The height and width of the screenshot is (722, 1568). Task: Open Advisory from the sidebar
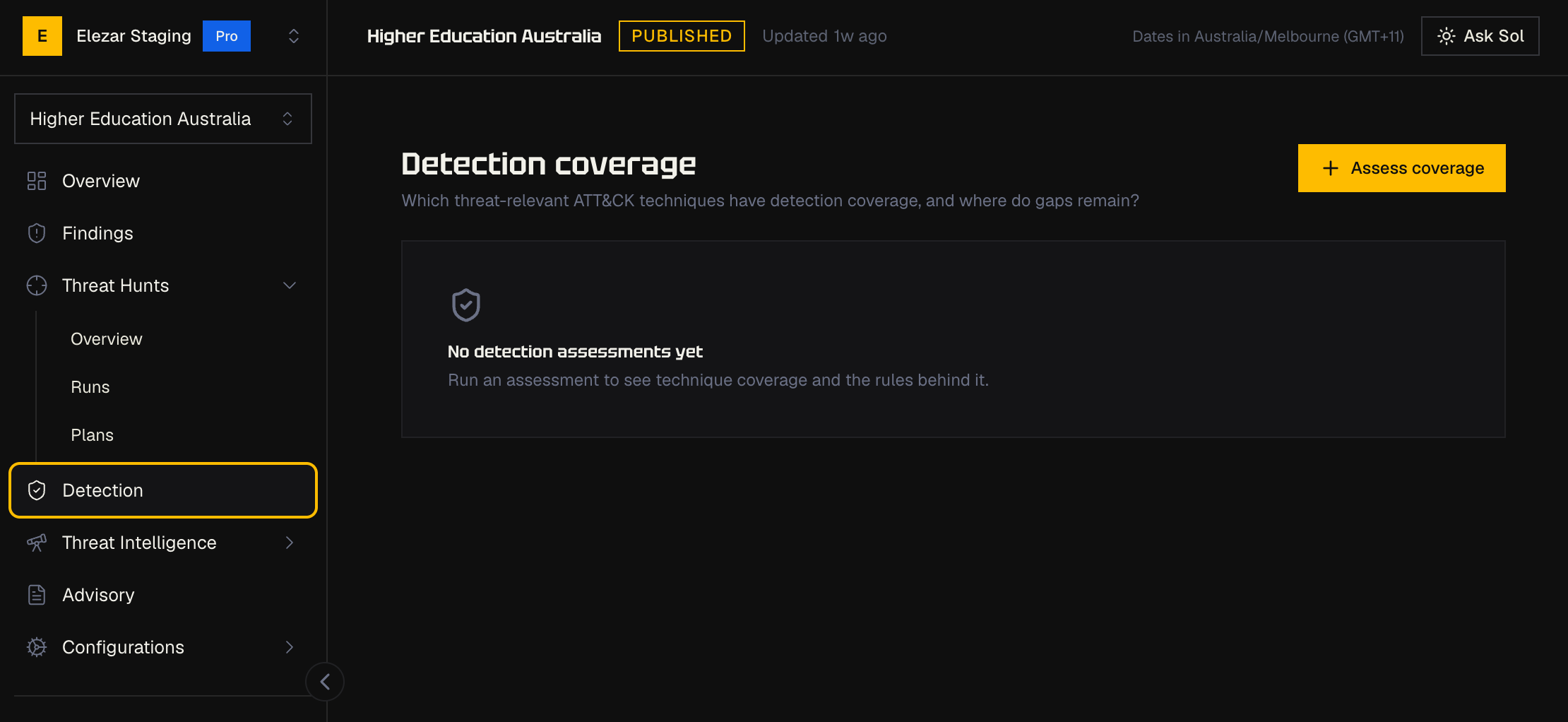[x=163, y=595]
